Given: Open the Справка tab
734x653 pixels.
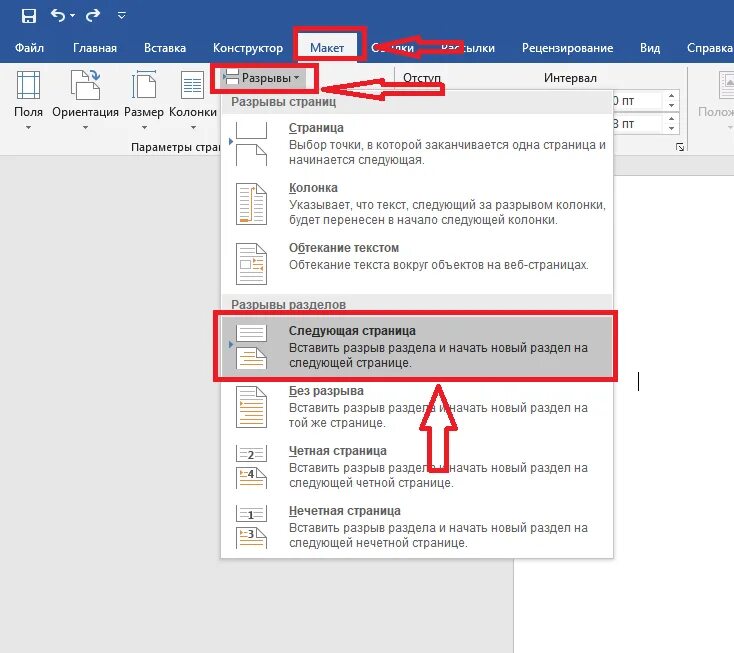Looking at the screenshot, I should pos(709,48).
